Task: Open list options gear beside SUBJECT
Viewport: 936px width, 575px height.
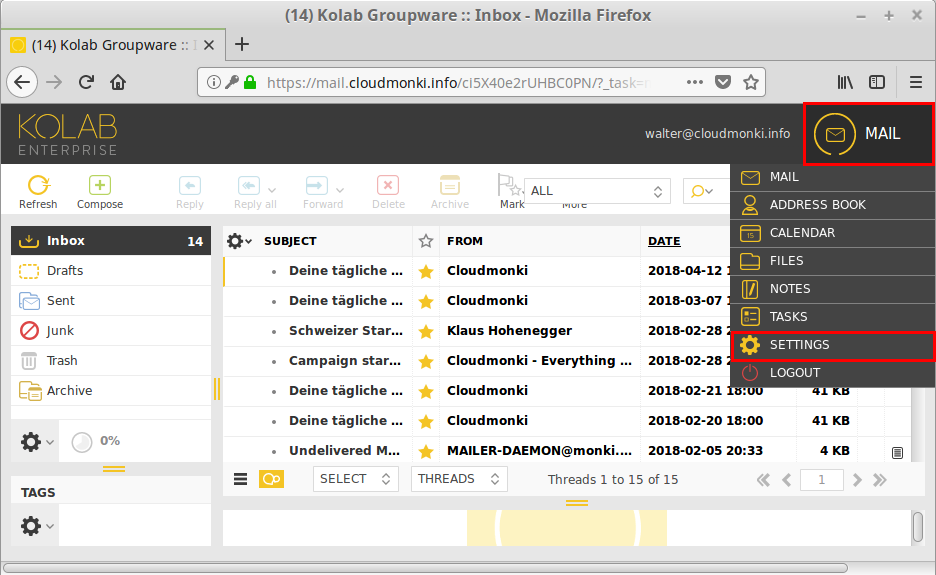Action: click(x=239, y=241)
